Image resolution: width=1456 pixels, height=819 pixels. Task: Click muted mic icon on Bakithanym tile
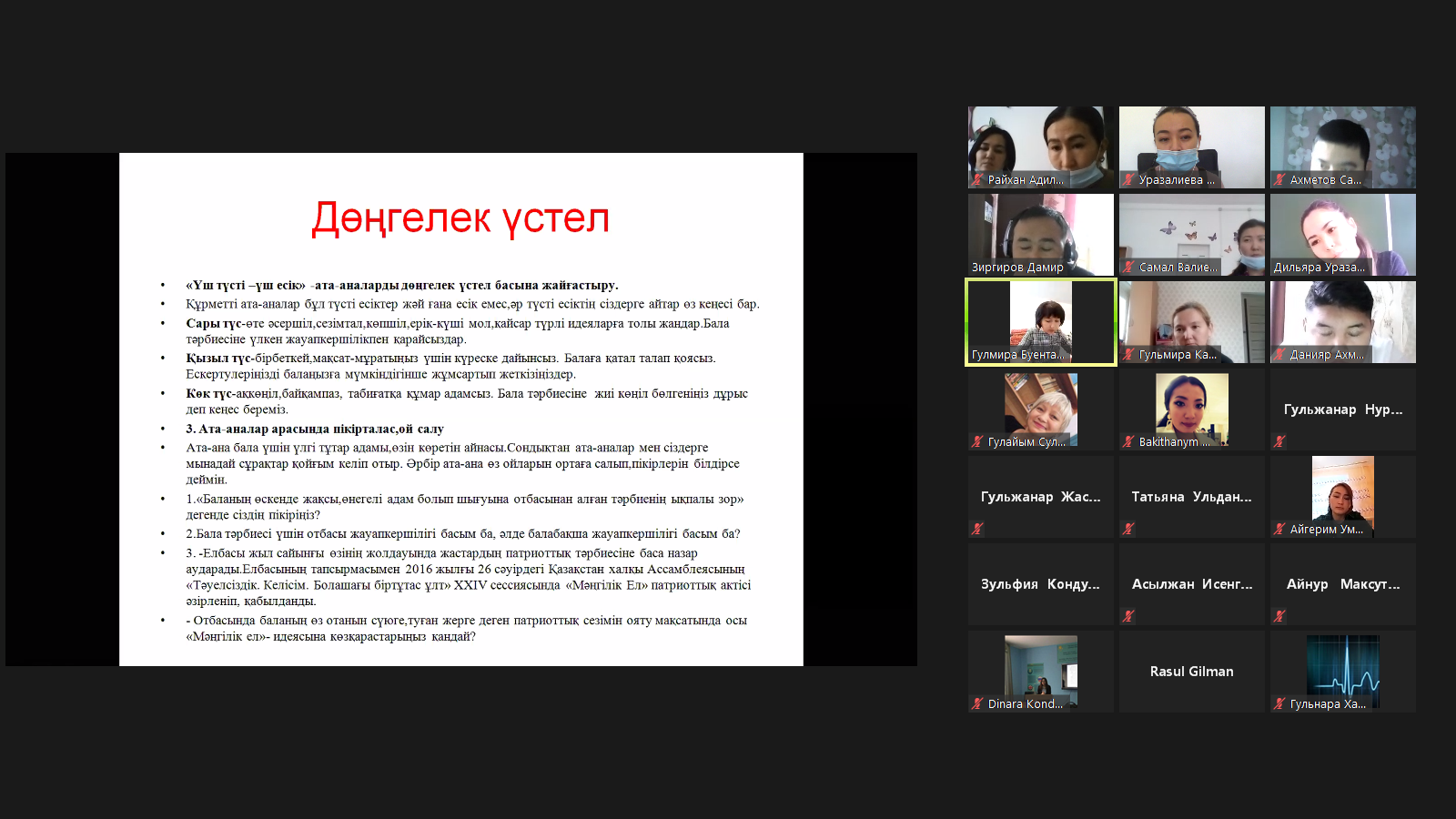[1129, 442]
